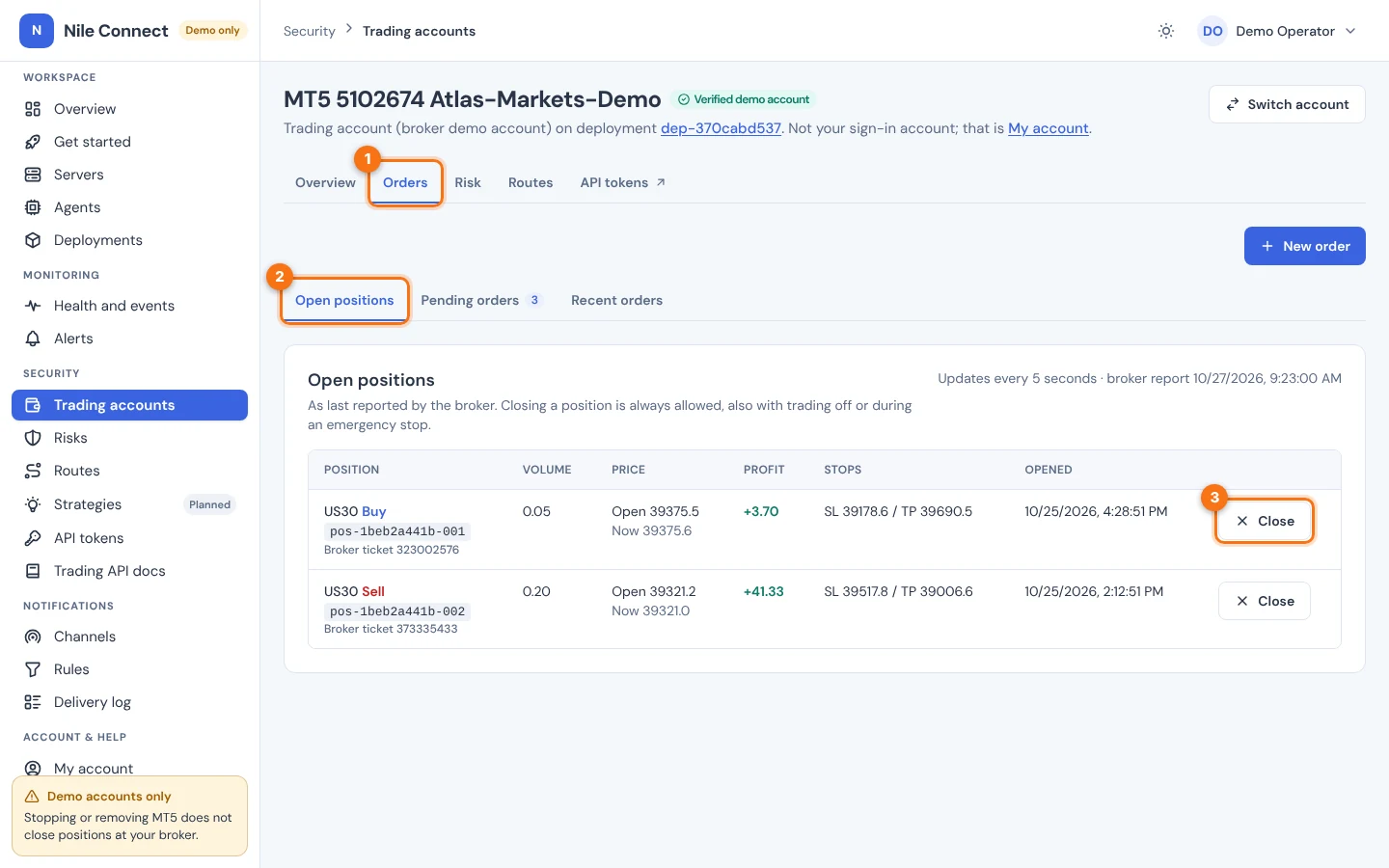The image size is (1389, 868).
Task: Close the US30 Sell position
Action: pos(1265,601)
